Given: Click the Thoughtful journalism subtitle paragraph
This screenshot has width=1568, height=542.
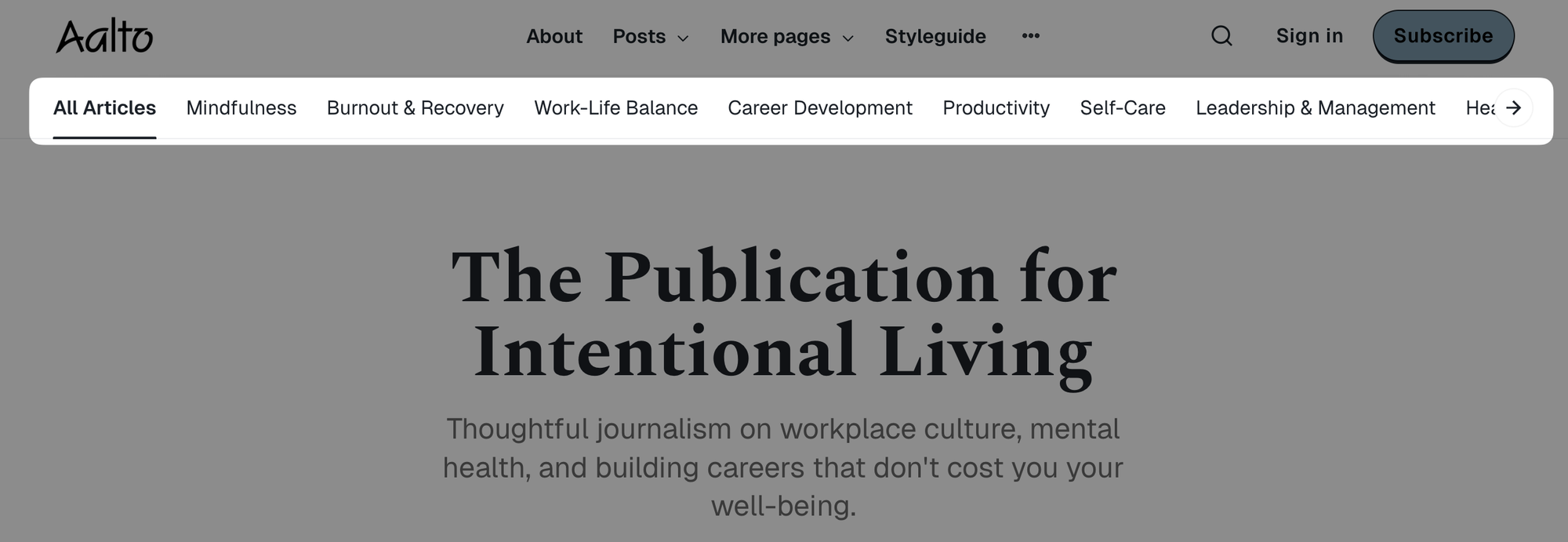Looking at the screenshot, I should tap(783, 467).
